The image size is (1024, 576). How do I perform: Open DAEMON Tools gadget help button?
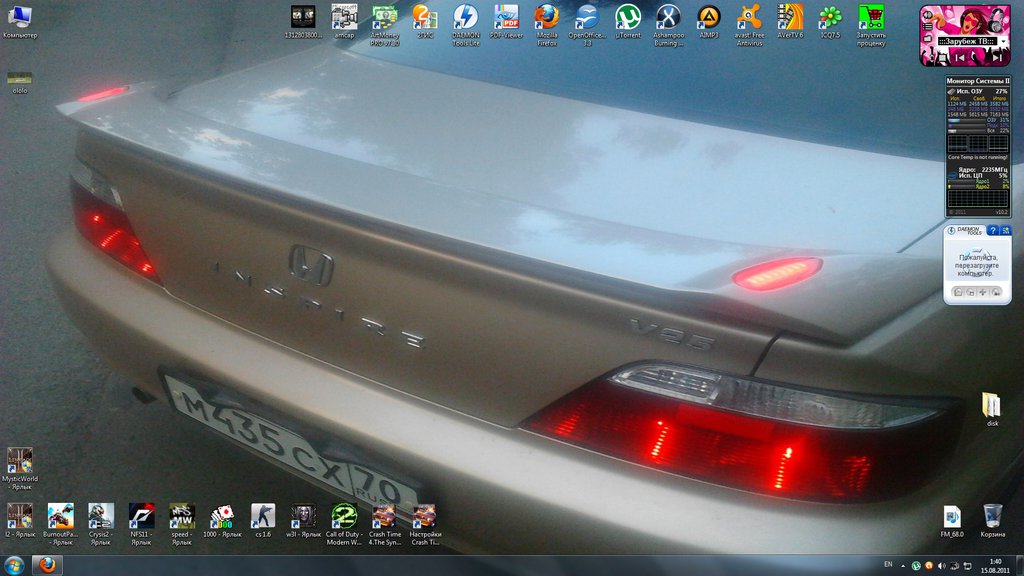pyautogui.click(x=993, y=231)
